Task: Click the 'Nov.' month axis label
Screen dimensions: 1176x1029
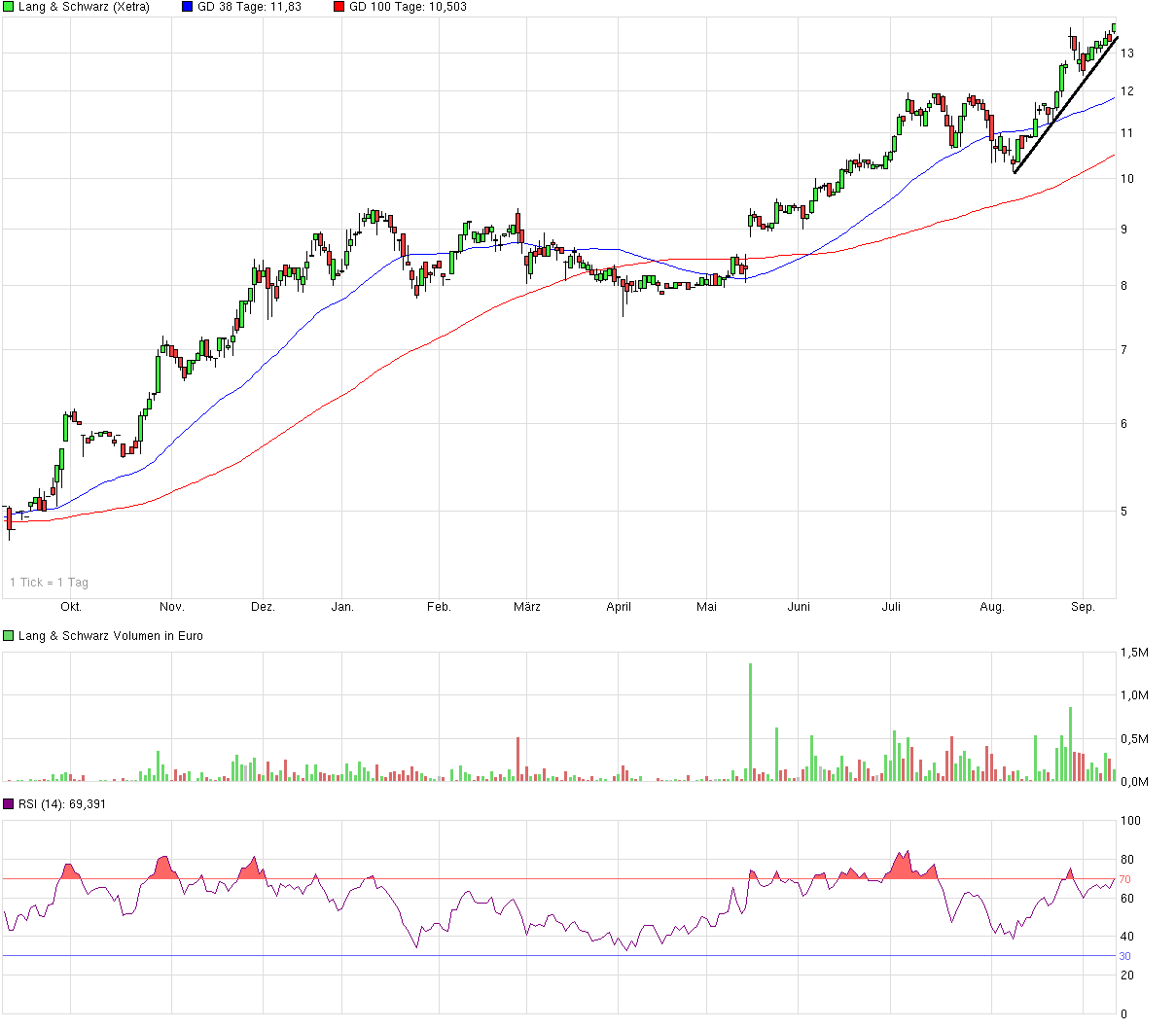Action: tap(172, 607)
